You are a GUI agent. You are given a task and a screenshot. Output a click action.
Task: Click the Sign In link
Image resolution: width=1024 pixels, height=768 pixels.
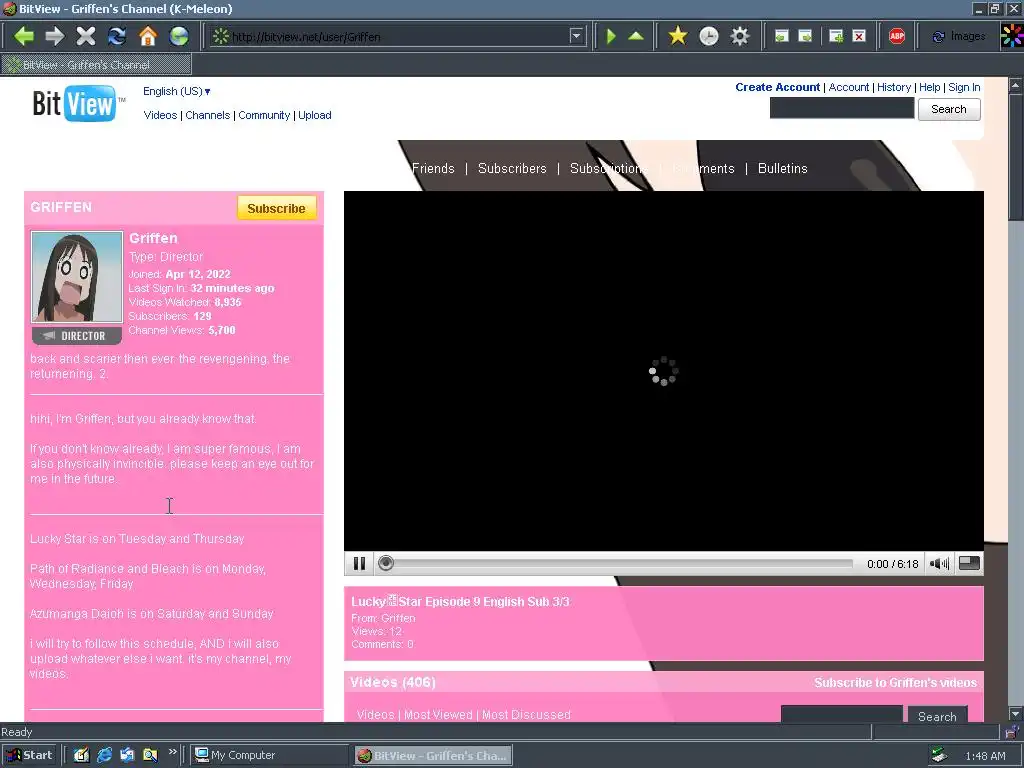click(964, 87)
